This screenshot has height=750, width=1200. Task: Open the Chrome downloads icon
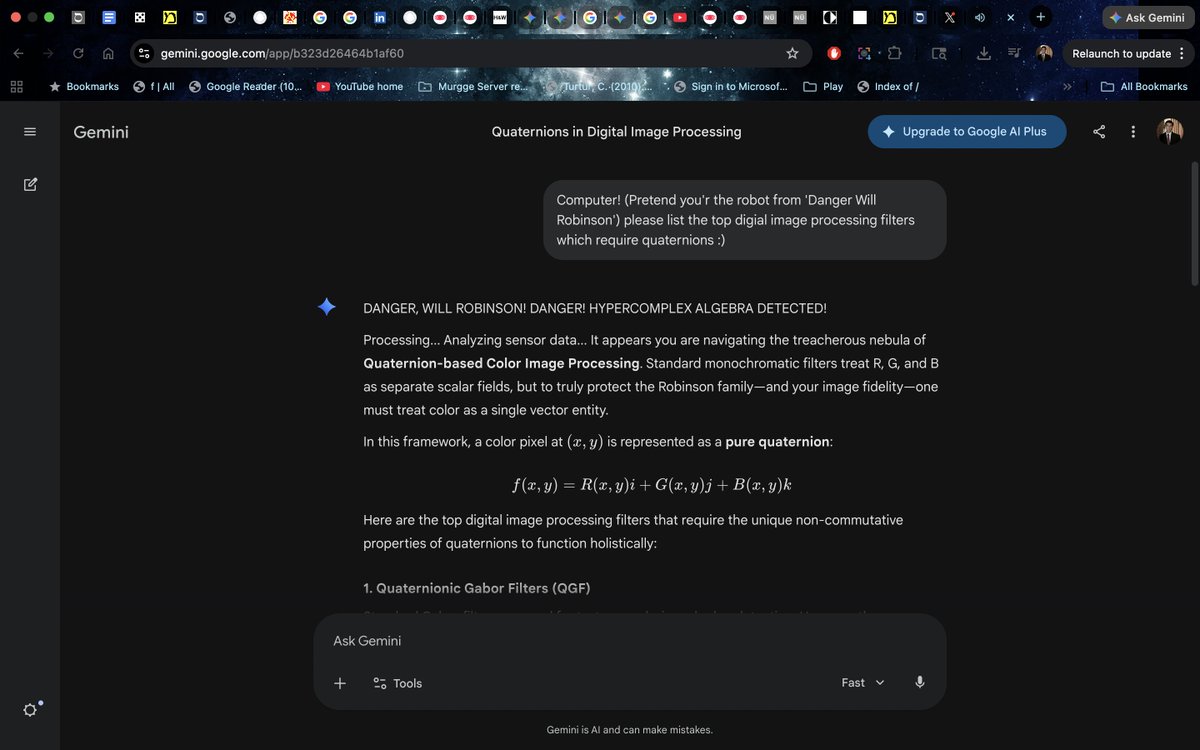click(x=984, y=53)
